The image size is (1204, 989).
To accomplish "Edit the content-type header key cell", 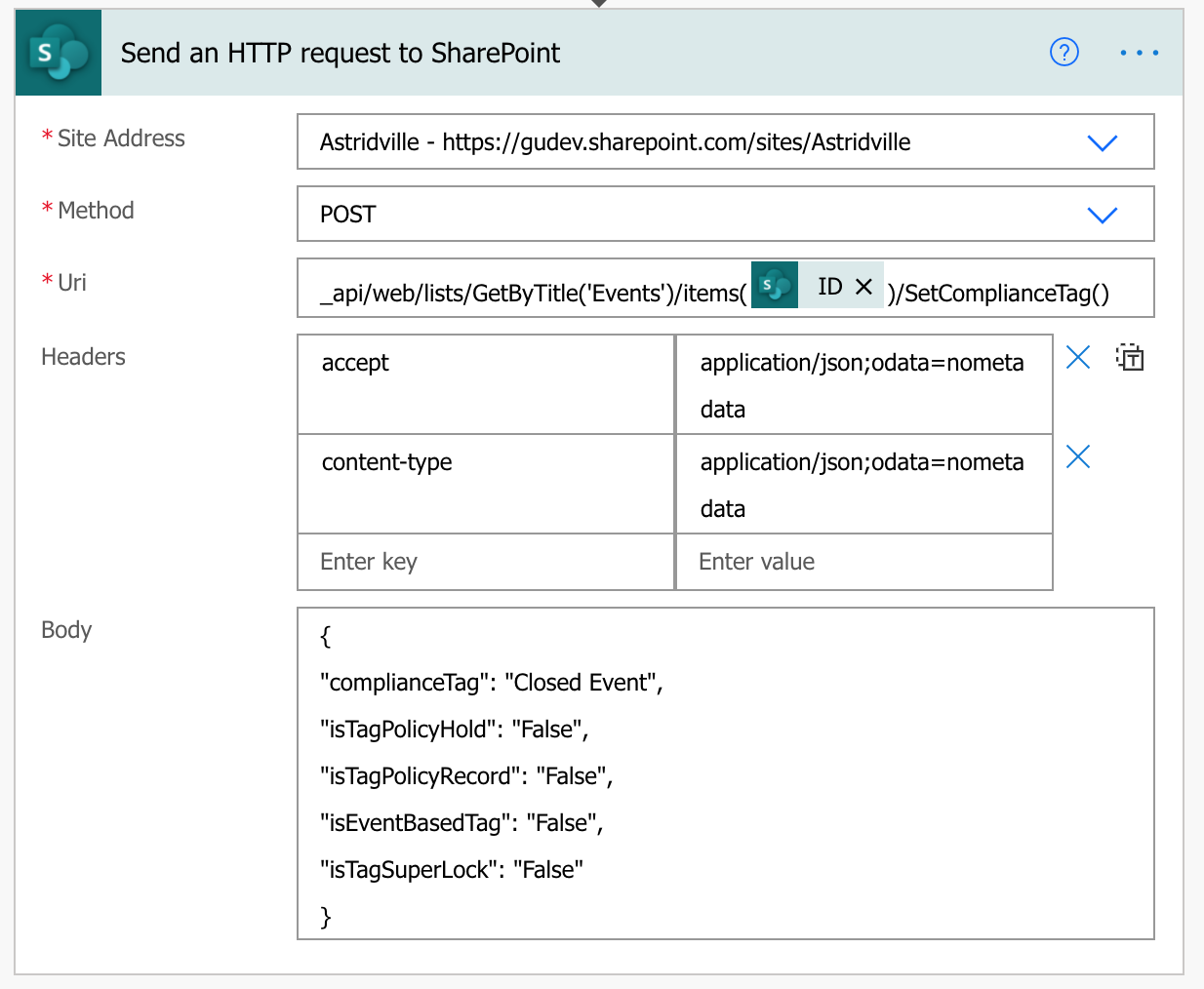I will [x=486, y=484].
